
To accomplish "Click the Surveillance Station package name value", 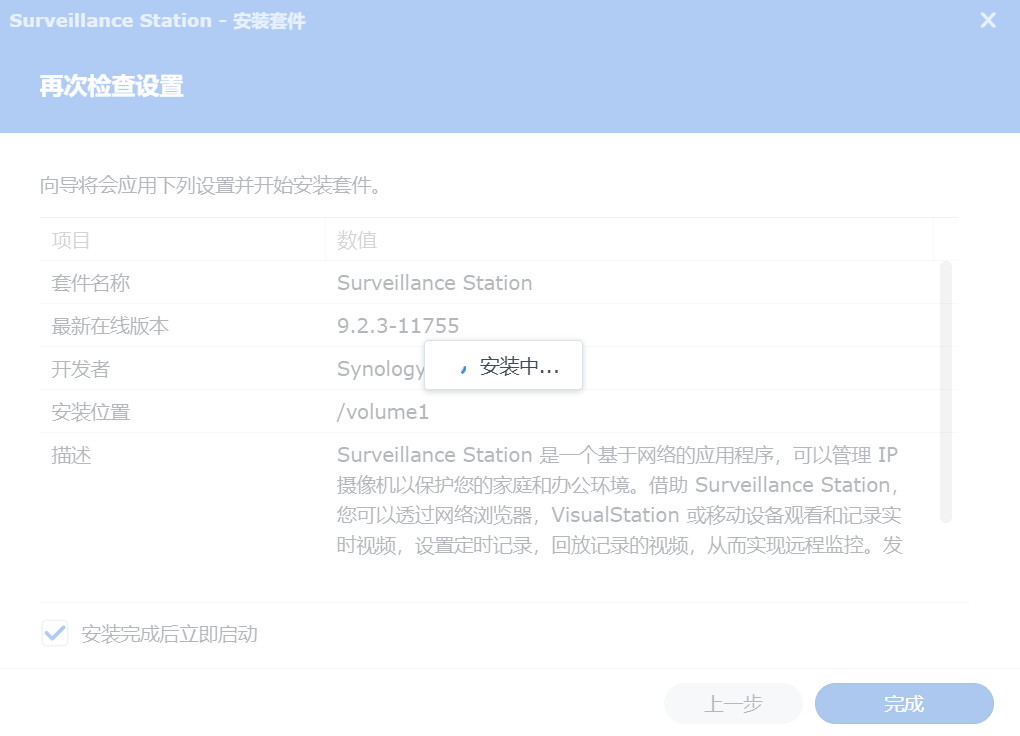I will tap(434, 283).
